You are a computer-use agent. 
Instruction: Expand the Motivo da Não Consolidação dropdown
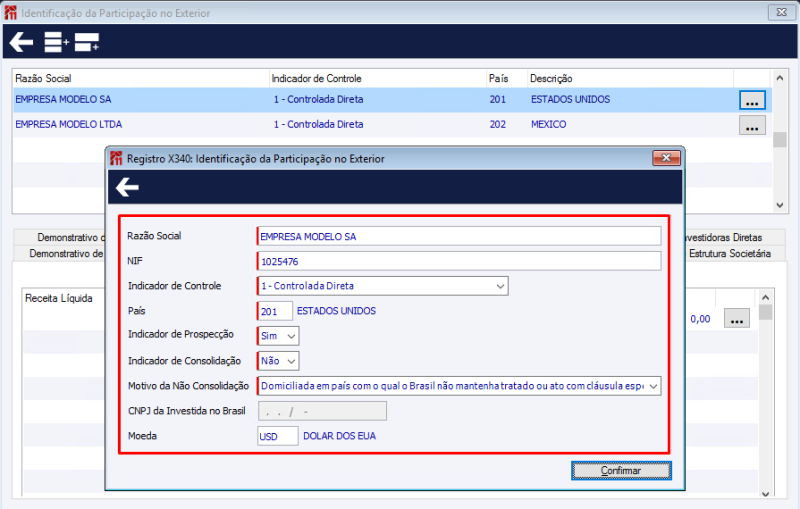[x=653, y=386]
